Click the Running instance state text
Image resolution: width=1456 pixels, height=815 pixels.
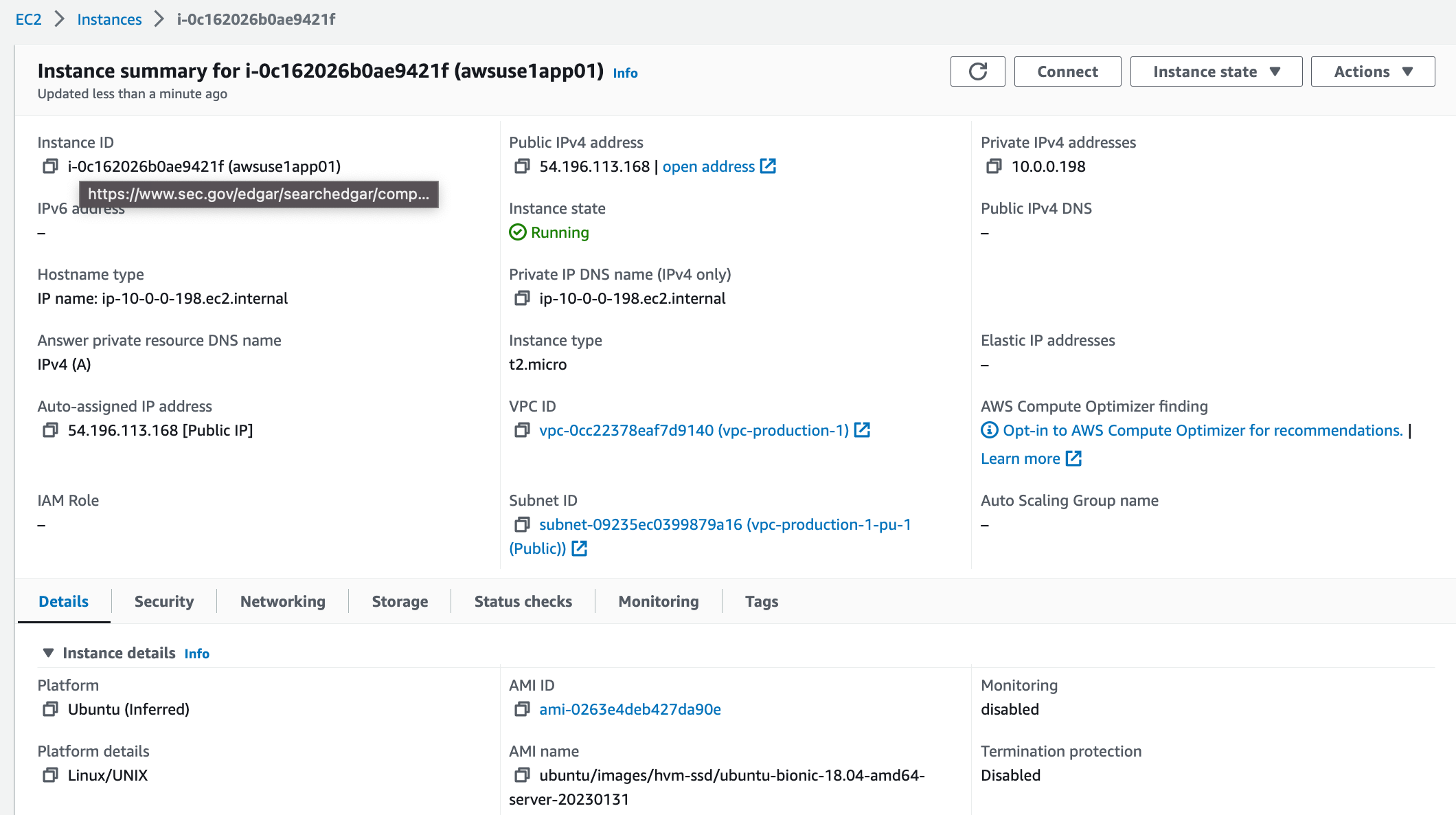click(x=560, y=232)
